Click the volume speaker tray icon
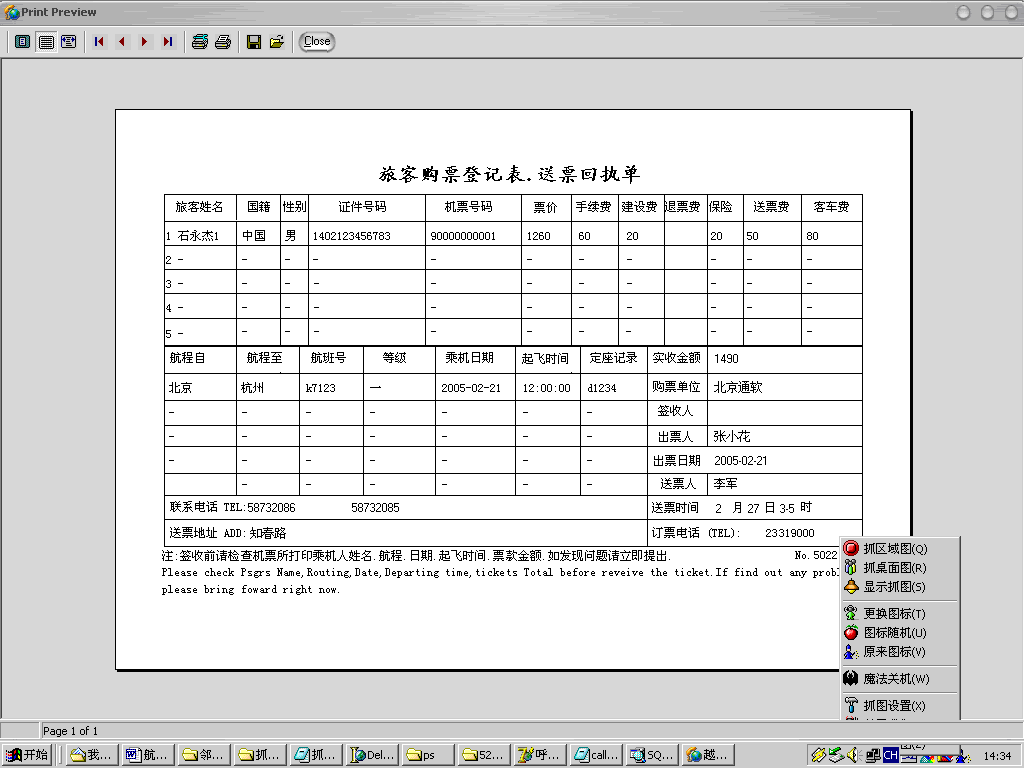Viewport: 1024px width, 768px height. (x=854, y=756)
